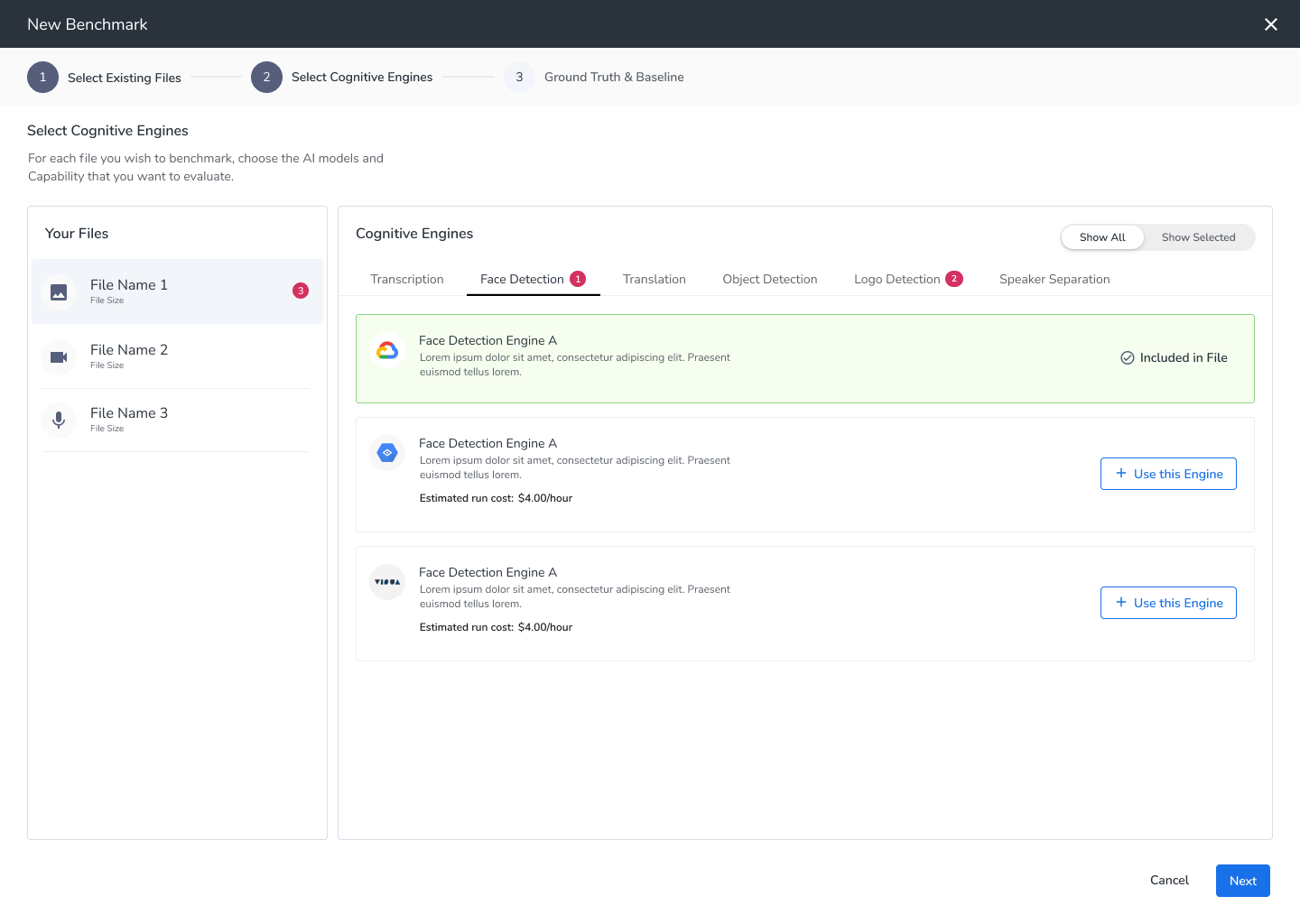Click the video camera icon for File Name 2

pyautogui.click(x=59, y=357)
